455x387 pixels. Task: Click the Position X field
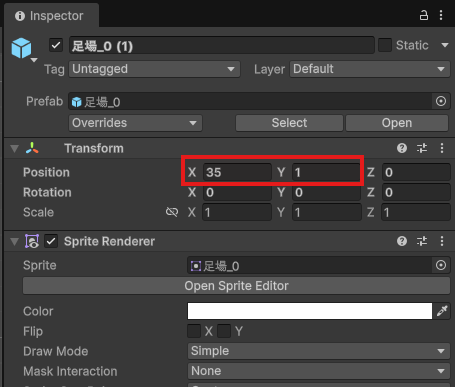point(237,172)
